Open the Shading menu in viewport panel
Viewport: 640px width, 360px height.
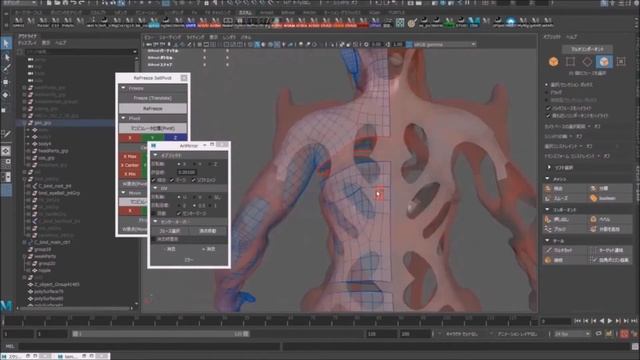point(170,37)
